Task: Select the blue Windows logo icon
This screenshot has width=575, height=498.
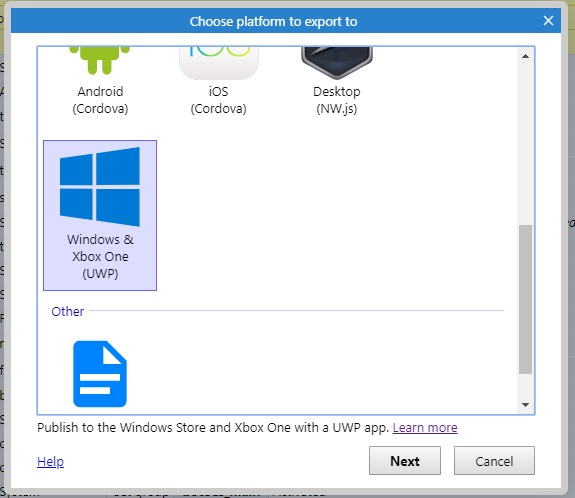Action: (100, 187)
